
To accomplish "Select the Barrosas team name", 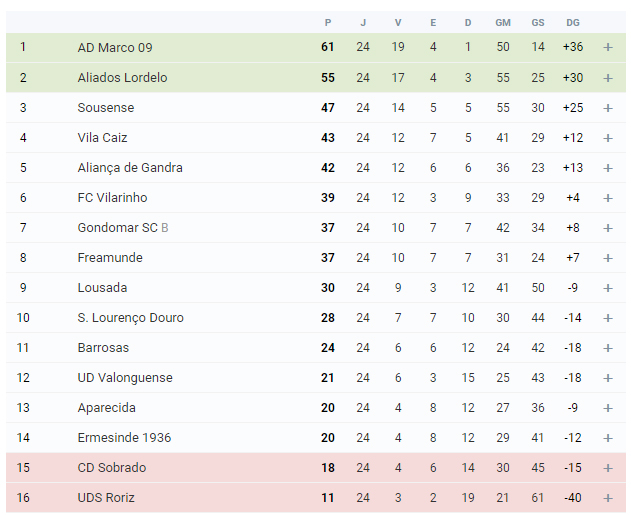I will (x=103, y=348).
